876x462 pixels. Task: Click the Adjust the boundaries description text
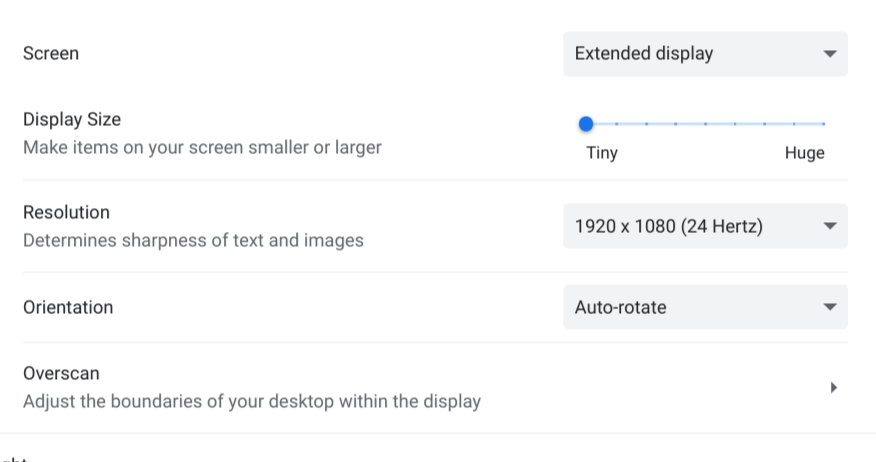pyautogui.click(x=252, y=402)
